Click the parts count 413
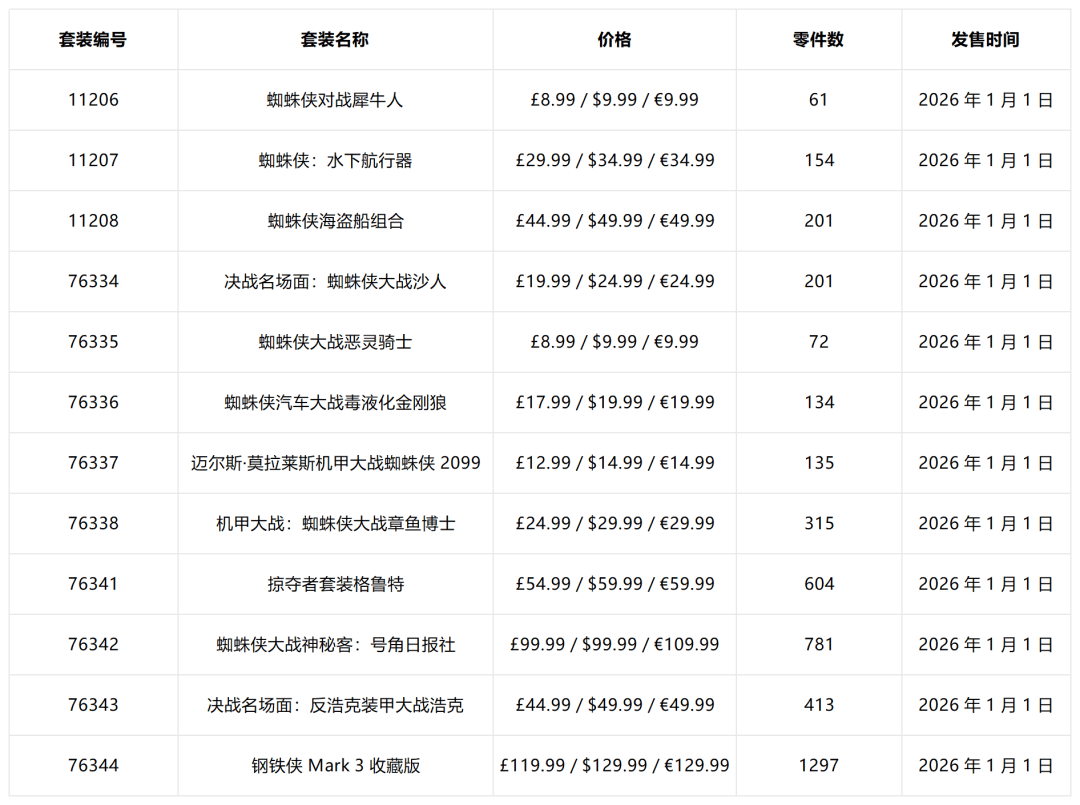 818,705
